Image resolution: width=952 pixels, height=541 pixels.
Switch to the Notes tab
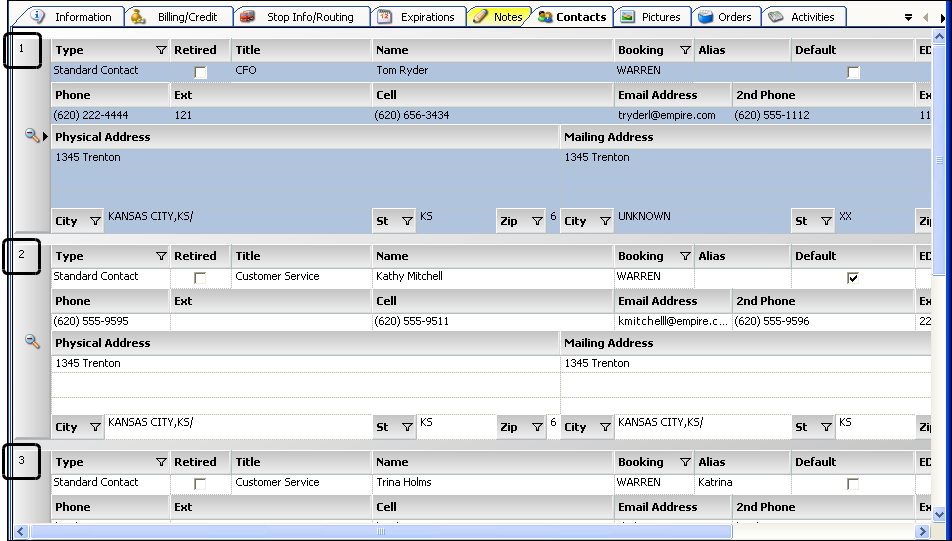[507, 17]
